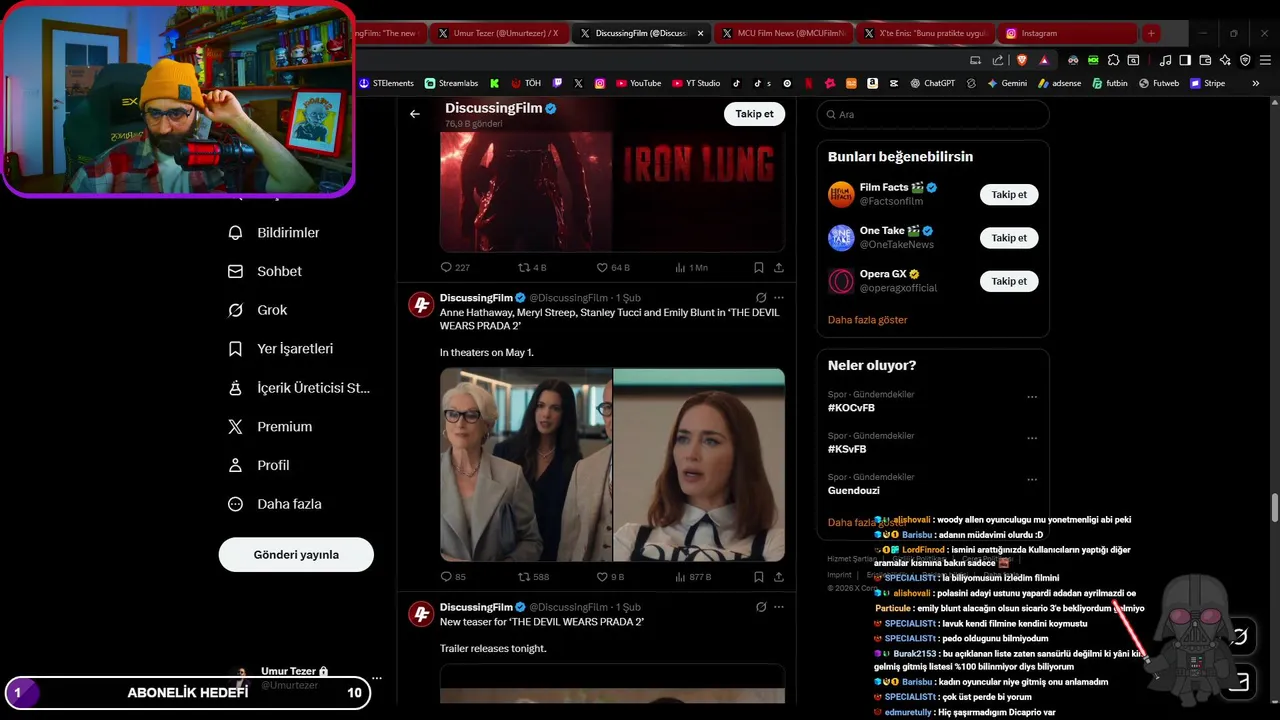Open left image of Meryl Streep scene
Image resolution: width=1280 pixels, height=720 pixels.
coord(526,465)
